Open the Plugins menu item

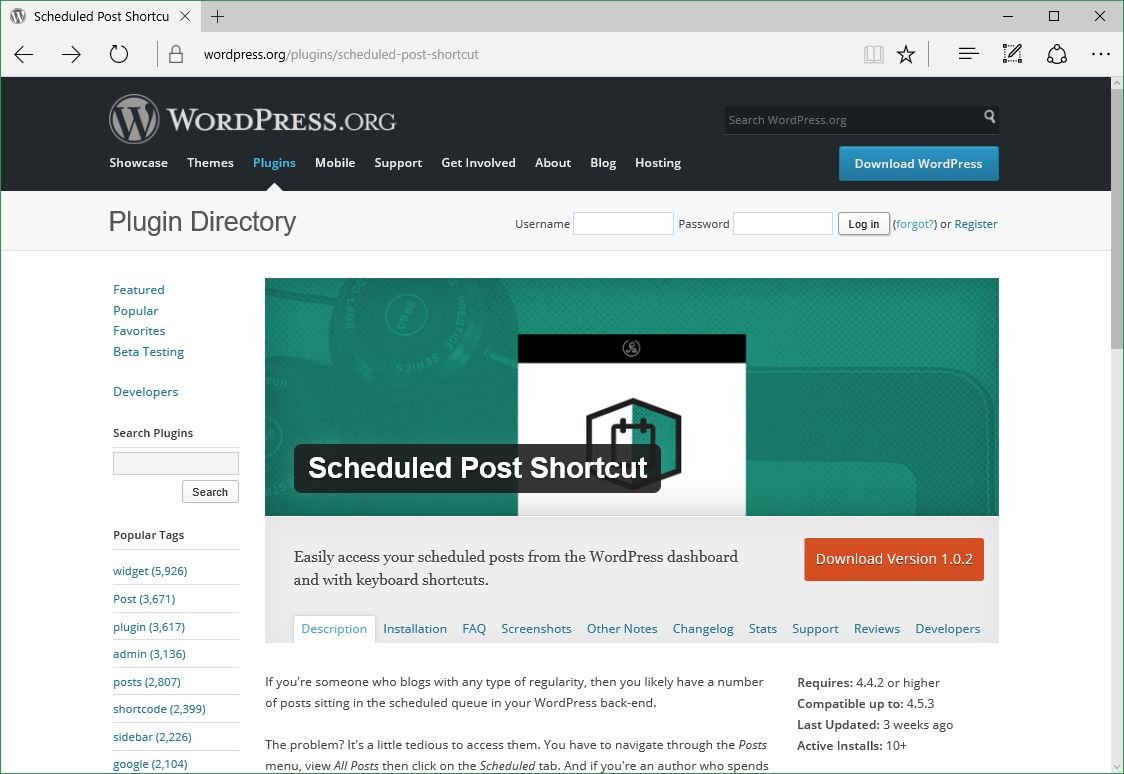tap(274, 163)
